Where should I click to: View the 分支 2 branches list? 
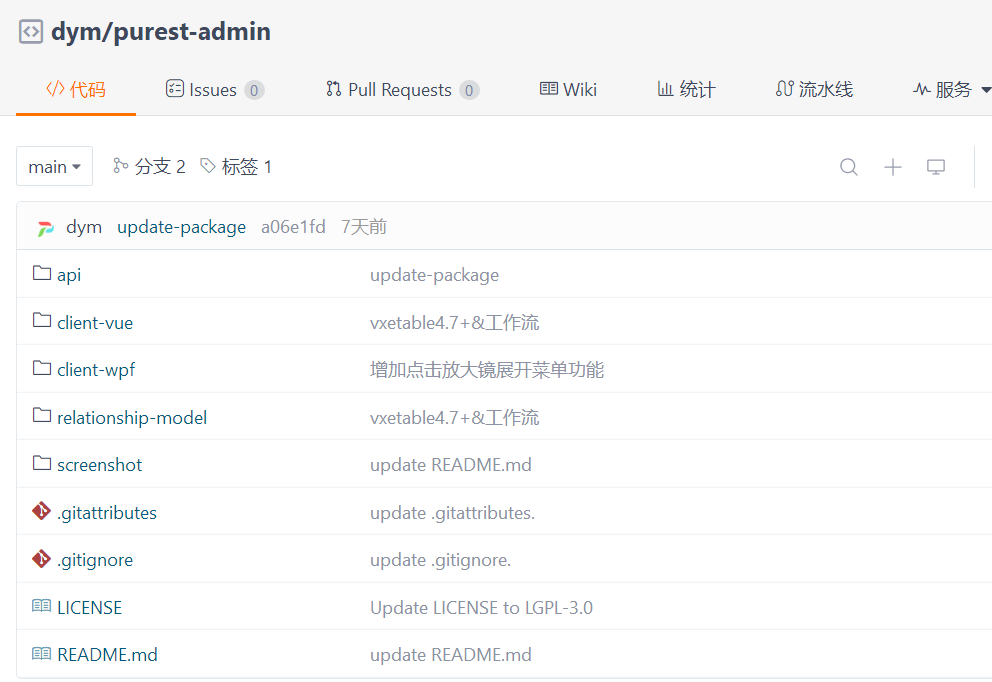pyautogui.click(x=149, y=166)
